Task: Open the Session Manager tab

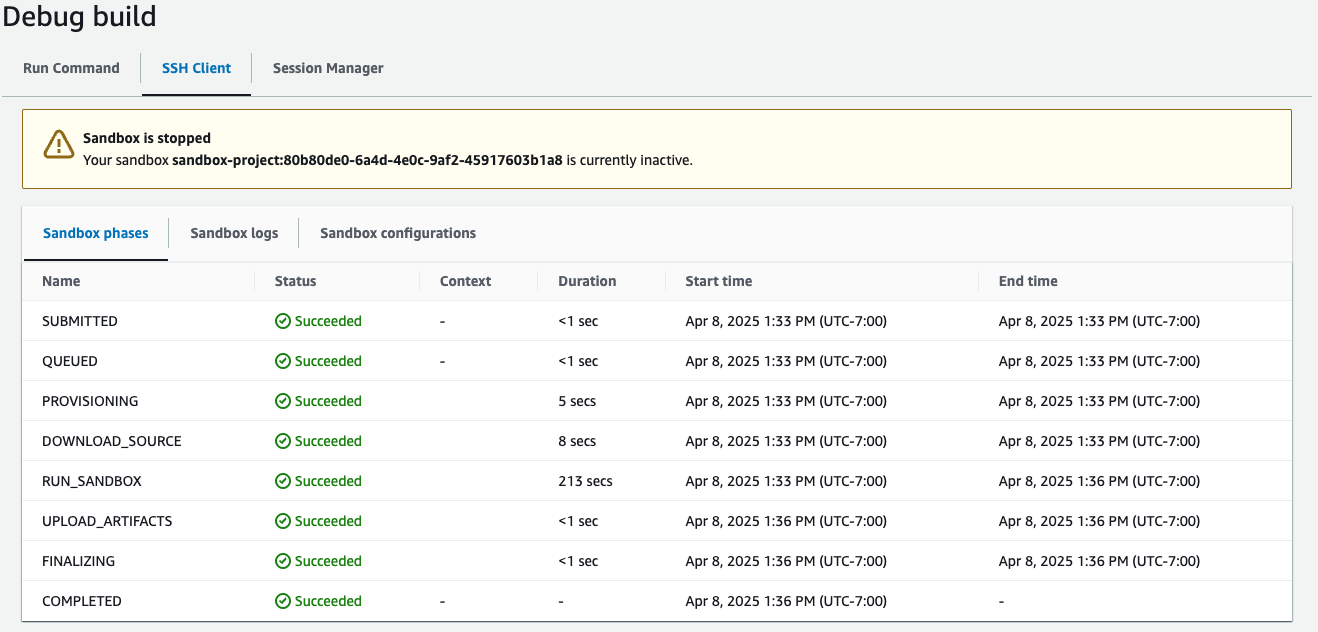Action: click(x=327, y=68)
